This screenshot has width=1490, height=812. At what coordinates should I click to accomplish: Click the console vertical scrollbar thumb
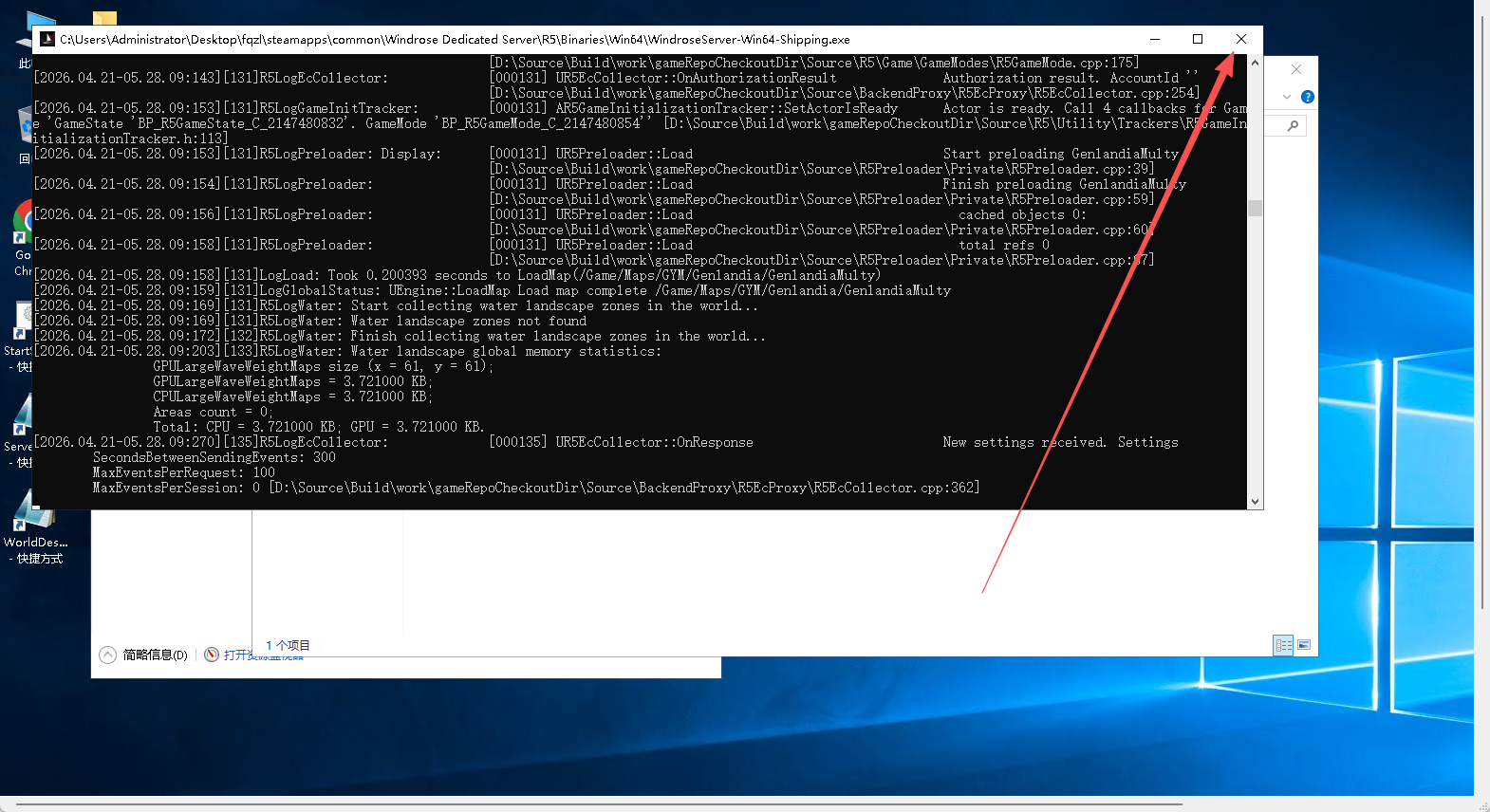point(1255,208)
